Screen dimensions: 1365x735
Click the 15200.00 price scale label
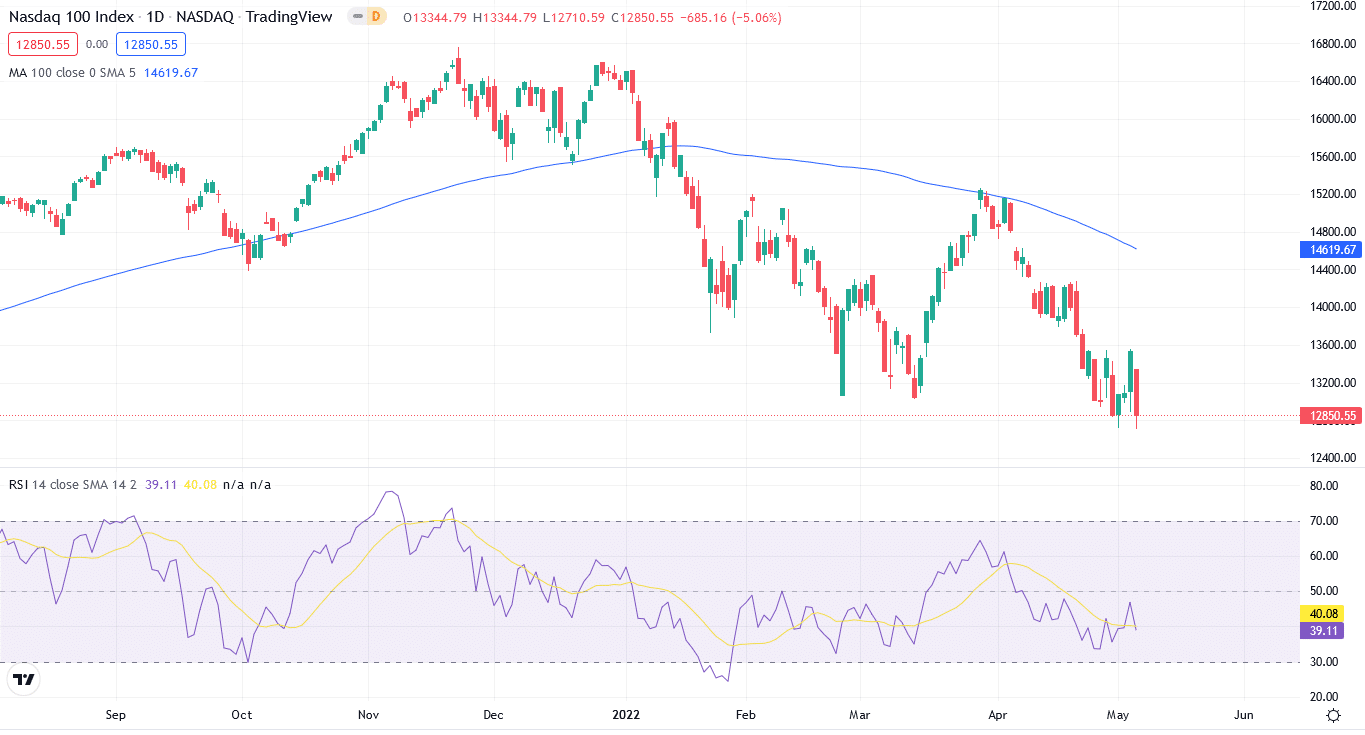[1332, 194]
